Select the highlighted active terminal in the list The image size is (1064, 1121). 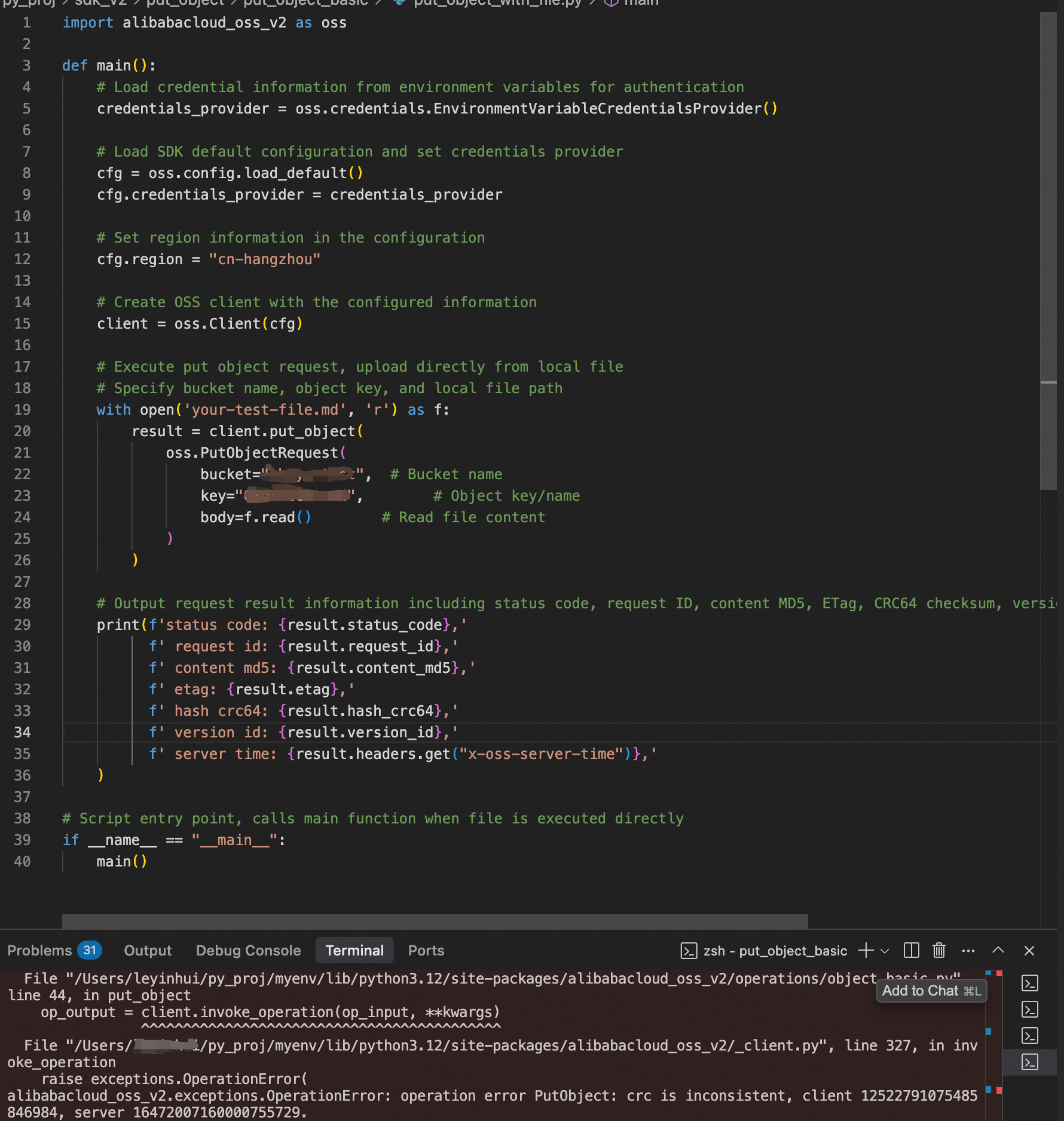coord(1029,1062)
